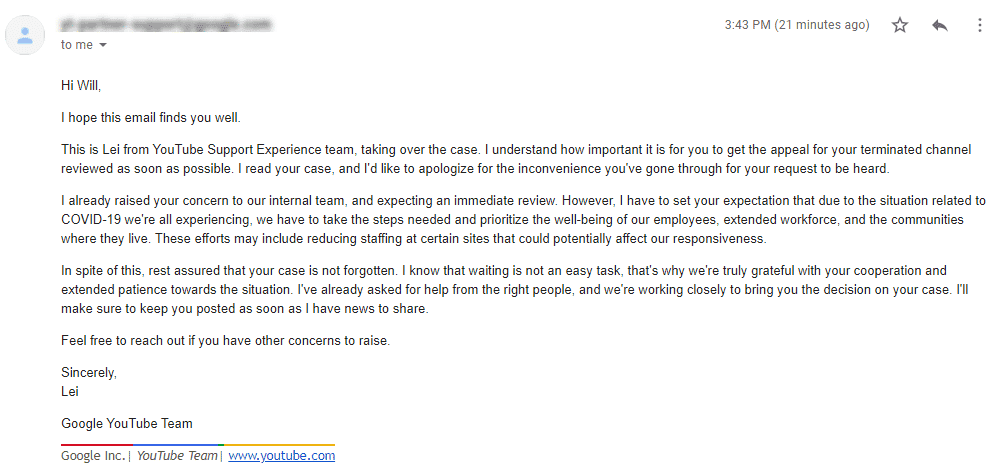
Task: Click the sender's profile avatar
Action: click(x=25, y=35)
